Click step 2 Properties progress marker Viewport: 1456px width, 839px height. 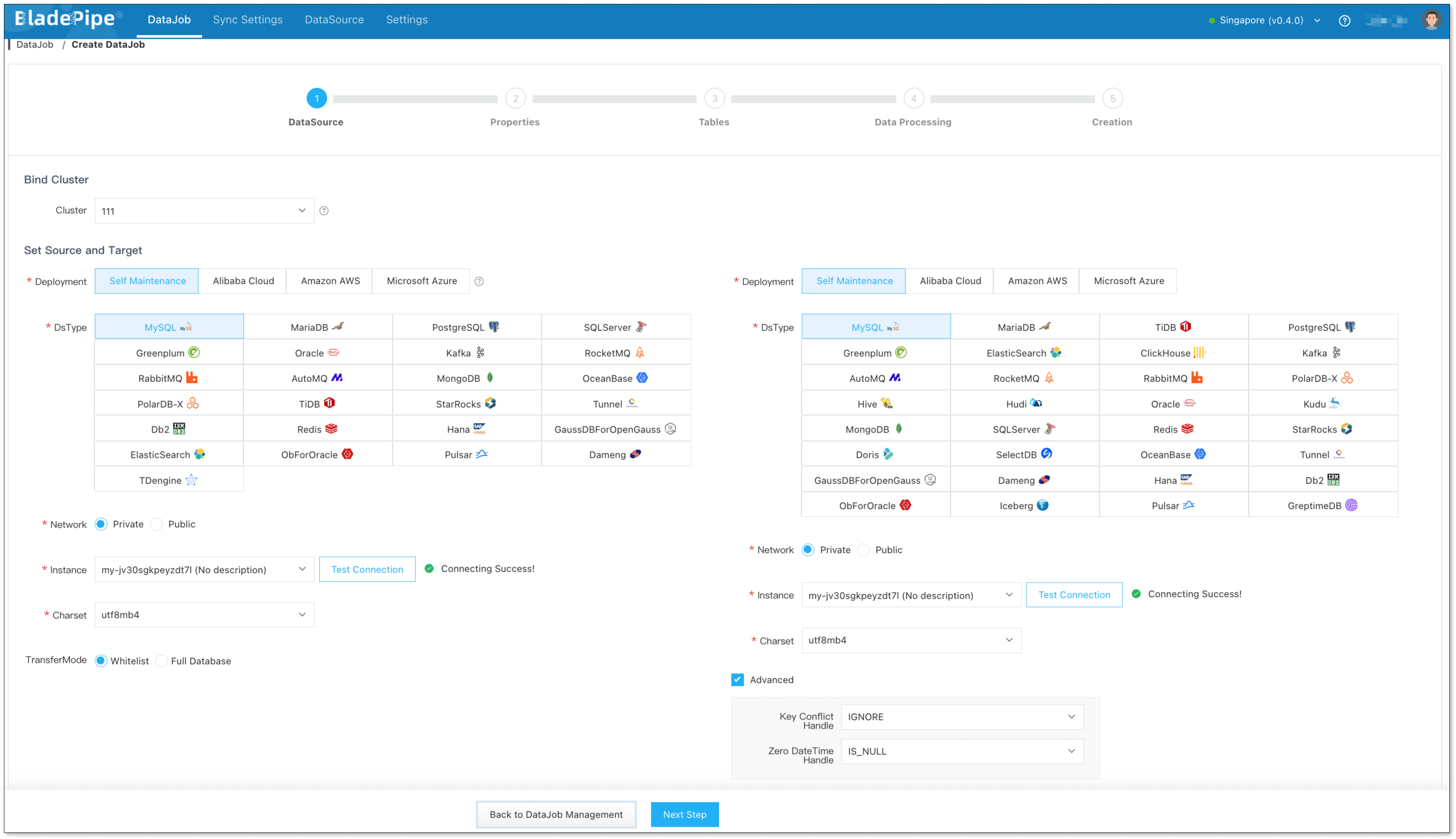click(x=515, y=99)
